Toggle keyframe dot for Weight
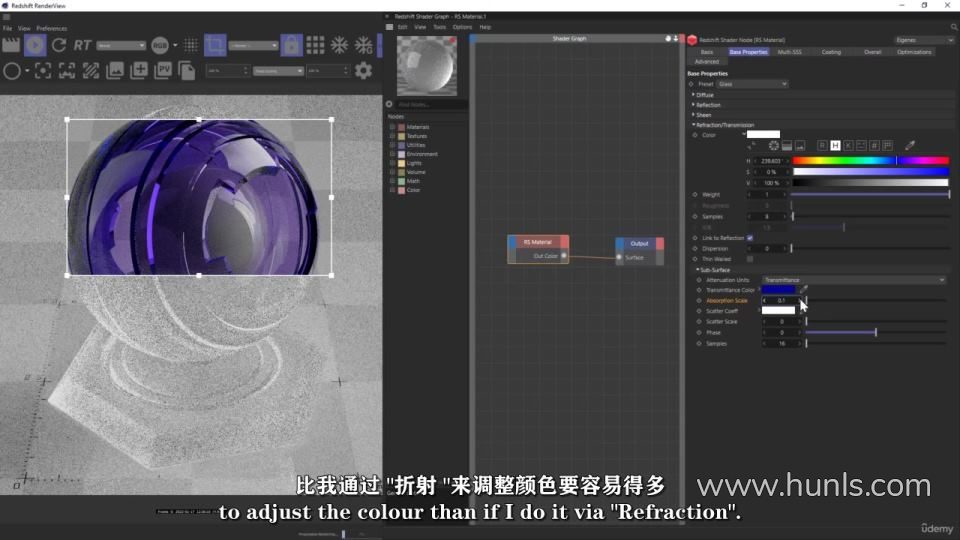The image size is (960, 540). point(695,195)
